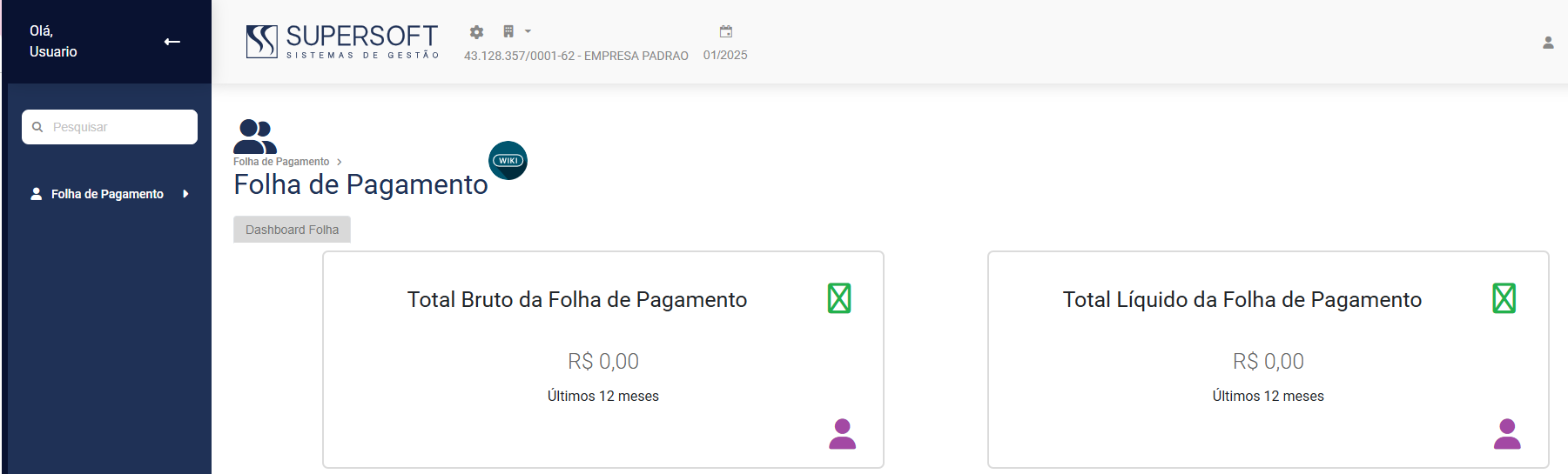The width and height of the screenshot is (1568, 474).
Task: Click purple person icon in Total Bruto card
Action: coord(842,434)
